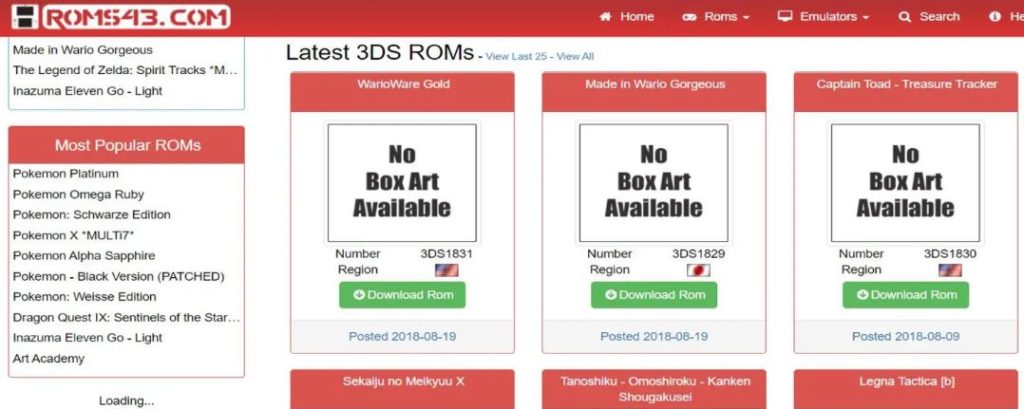Click the Made in Wario Gorgeous box art placeholder
The width and height of the screenshot is (1024, 409).
click(654, 183)
